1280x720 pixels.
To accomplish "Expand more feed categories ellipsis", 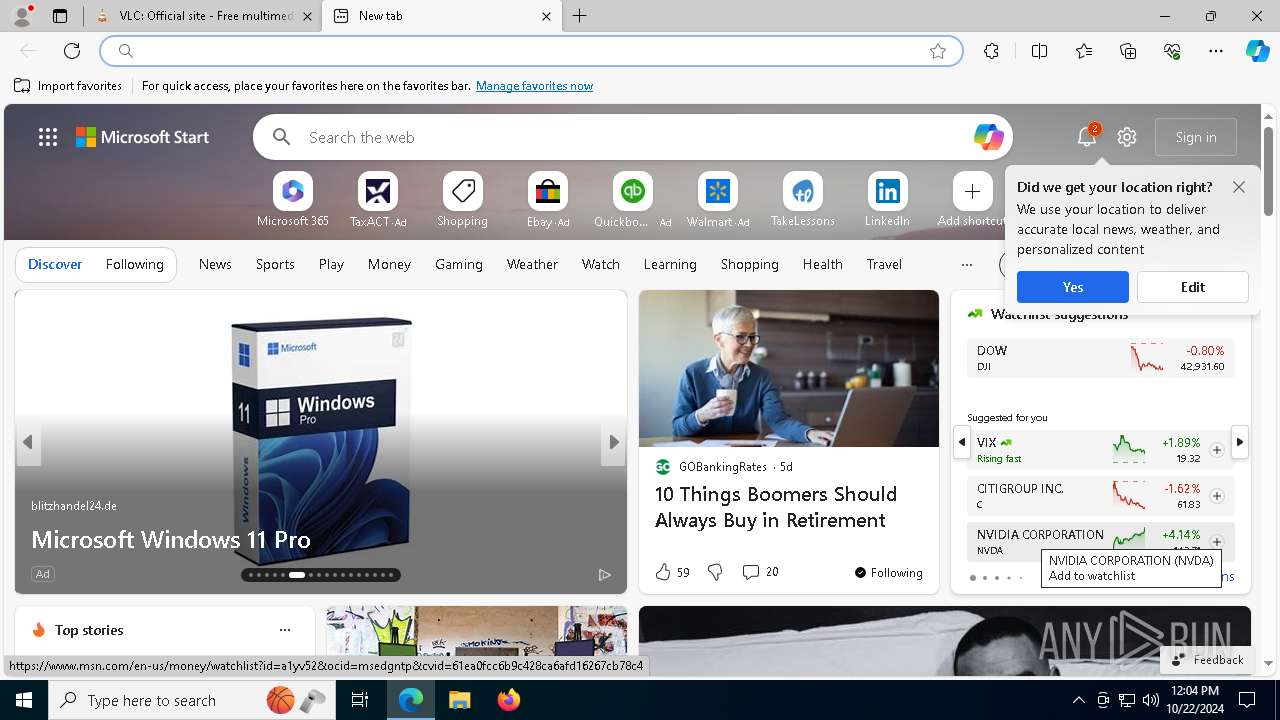I will click(x=966, y=265).
